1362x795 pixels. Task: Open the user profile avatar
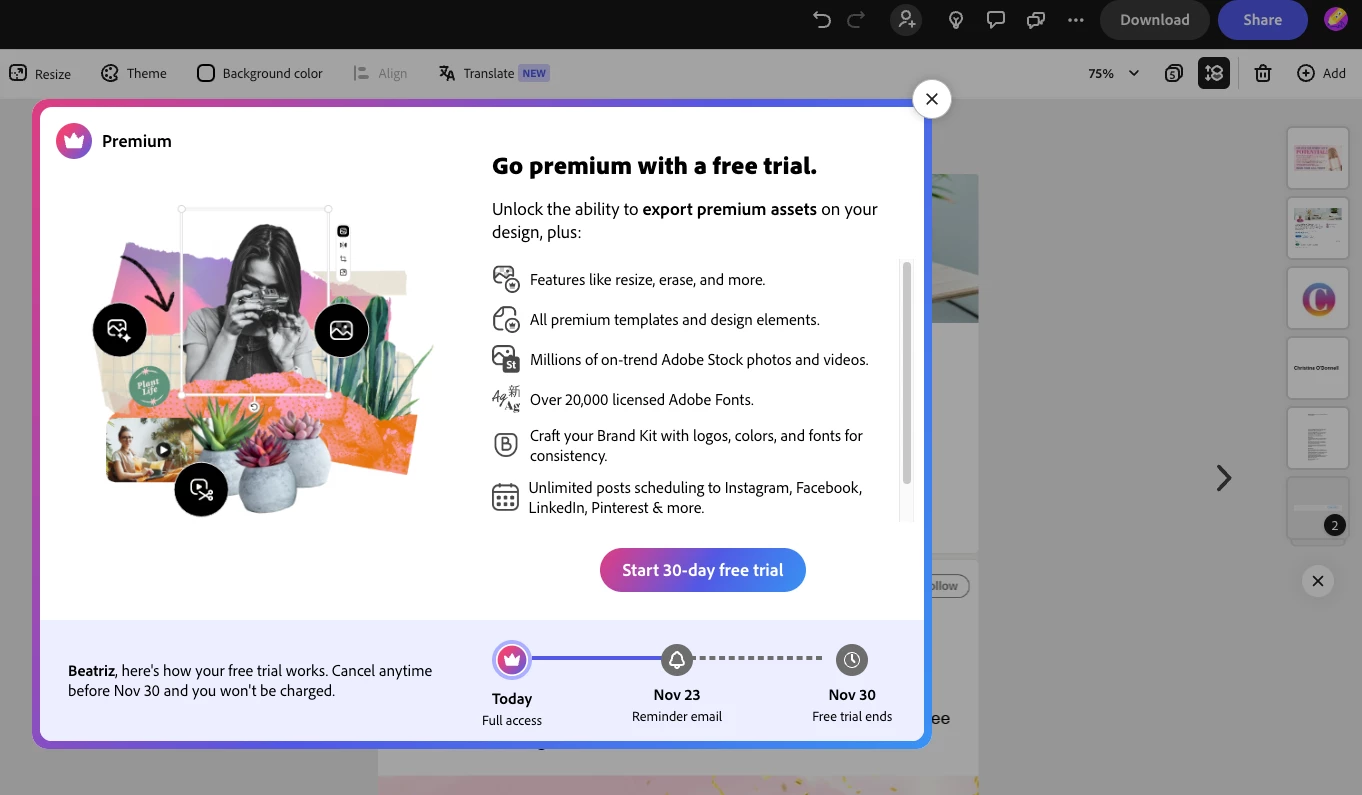pyautogui.click(x=1335, y=19)
